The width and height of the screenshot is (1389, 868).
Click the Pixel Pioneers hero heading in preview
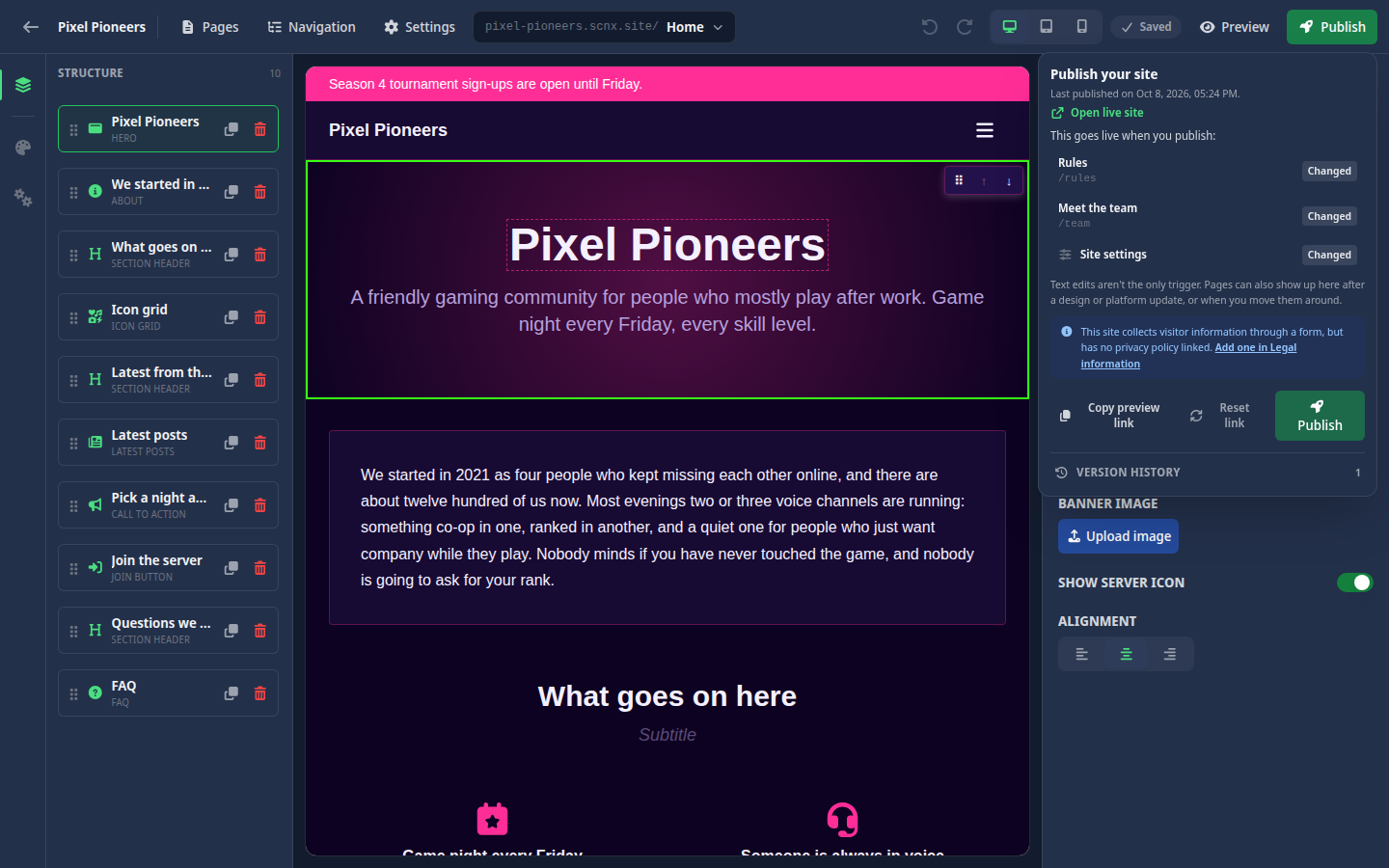[x=667, y=245]
